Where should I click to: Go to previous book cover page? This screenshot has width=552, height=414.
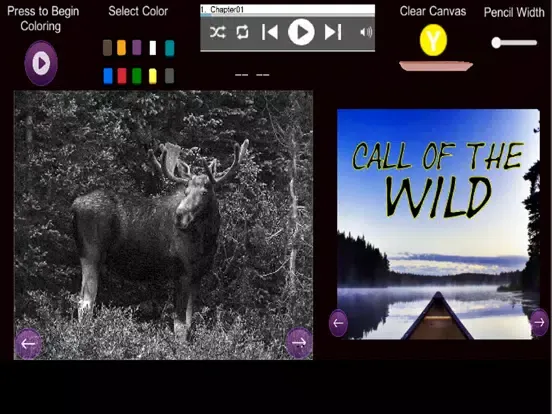(x=338, y=323)
